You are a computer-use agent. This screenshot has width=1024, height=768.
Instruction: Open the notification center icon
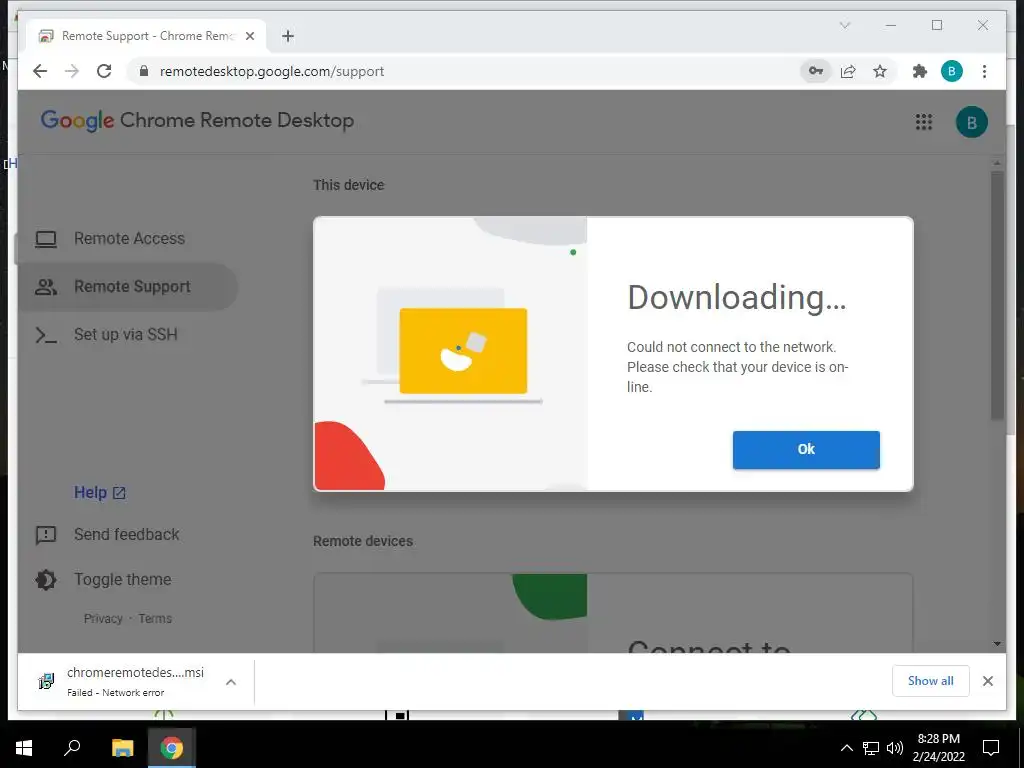click(x=991, y=748)
